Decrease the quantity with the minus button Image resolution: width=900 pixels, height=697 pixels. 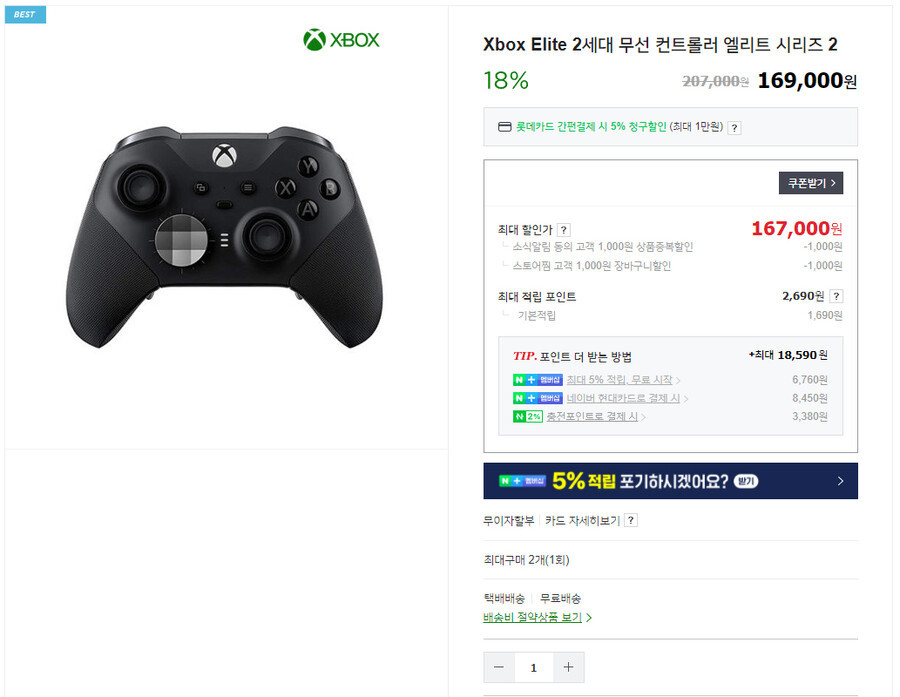click(x=499, y=667)
